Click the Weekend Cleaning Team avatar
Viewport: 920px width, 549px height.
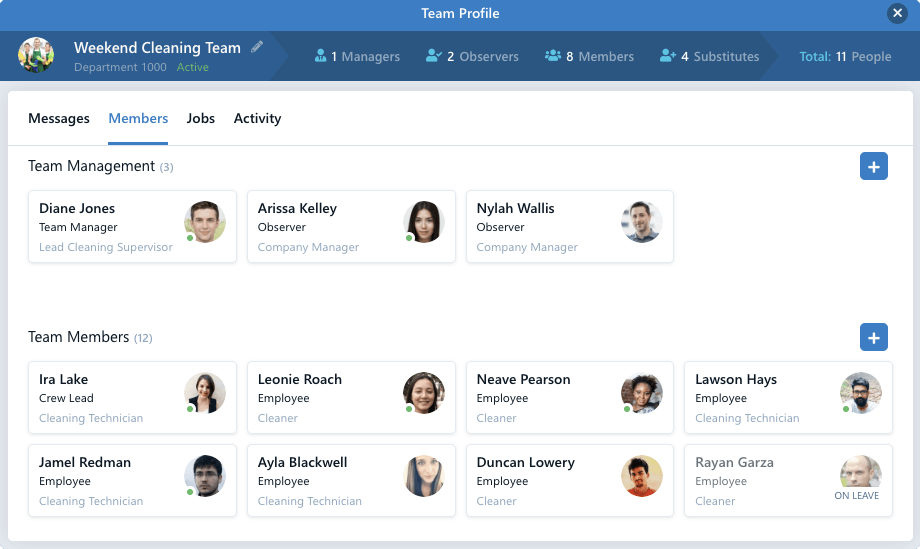click(36, 56)
